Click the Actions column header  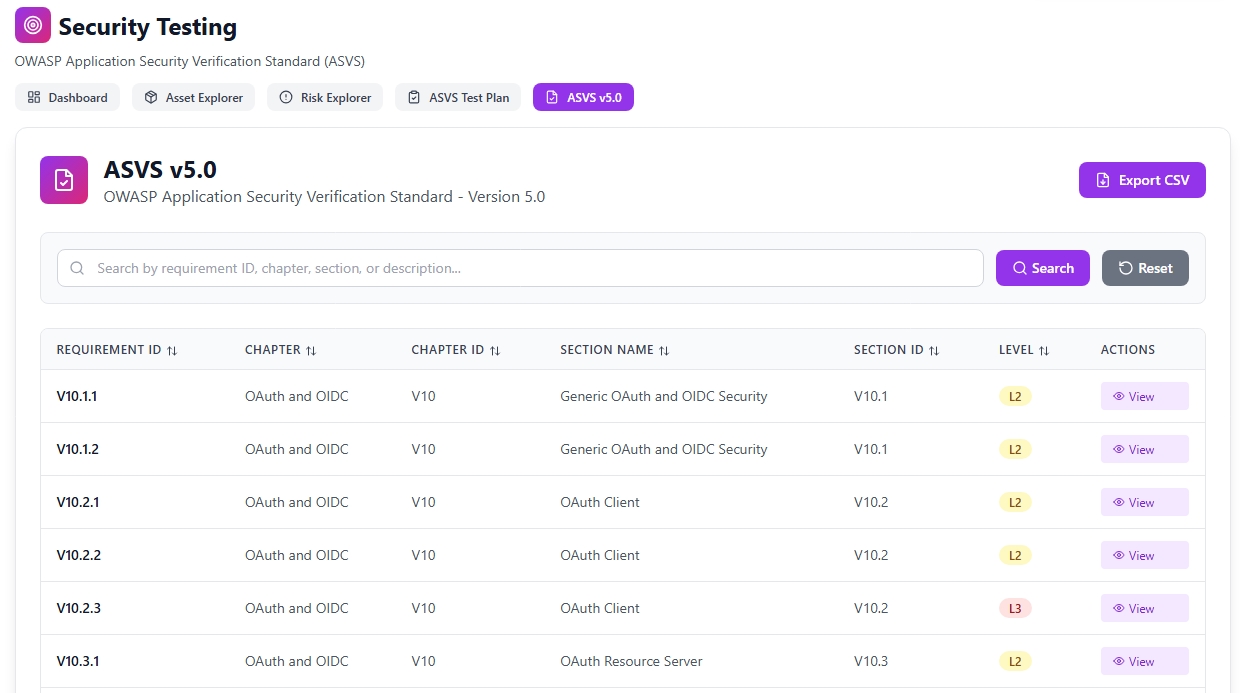[x=1128, y=350]
